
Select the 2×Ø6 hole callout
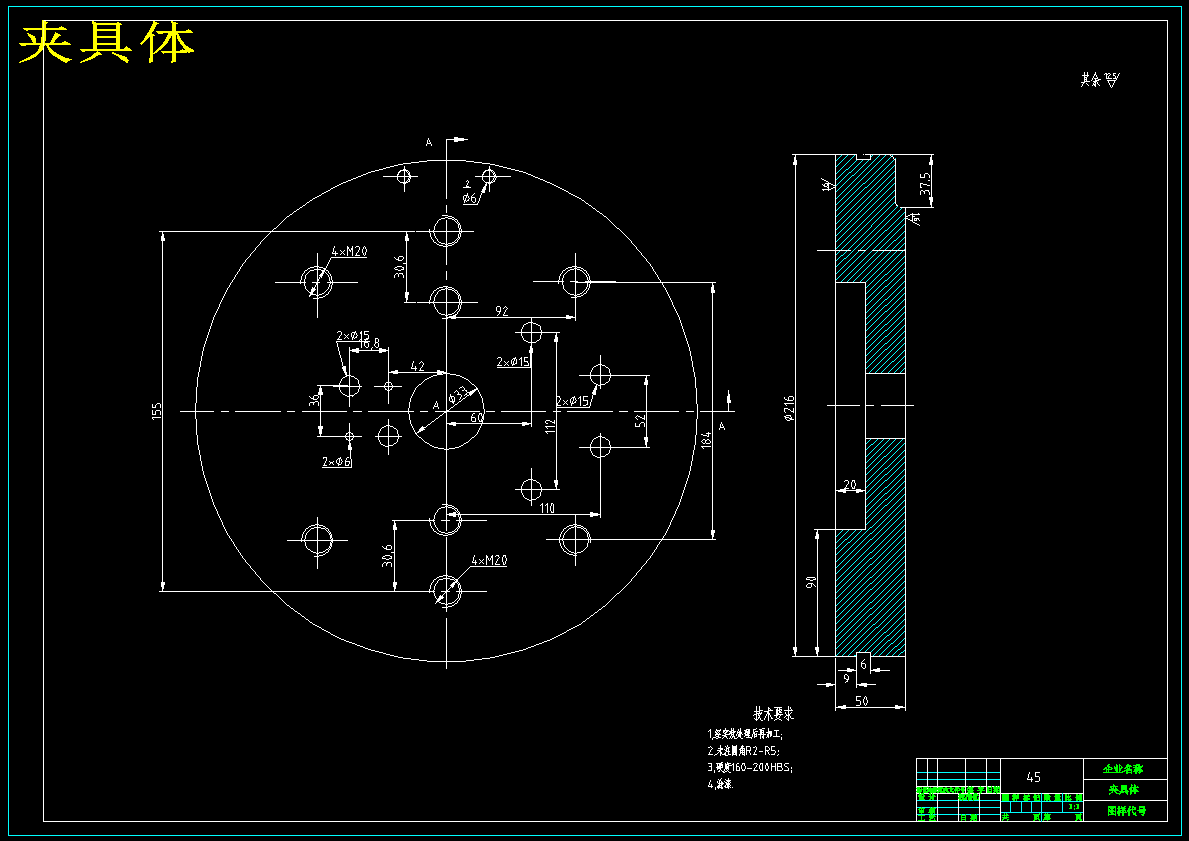coord(337,462)
